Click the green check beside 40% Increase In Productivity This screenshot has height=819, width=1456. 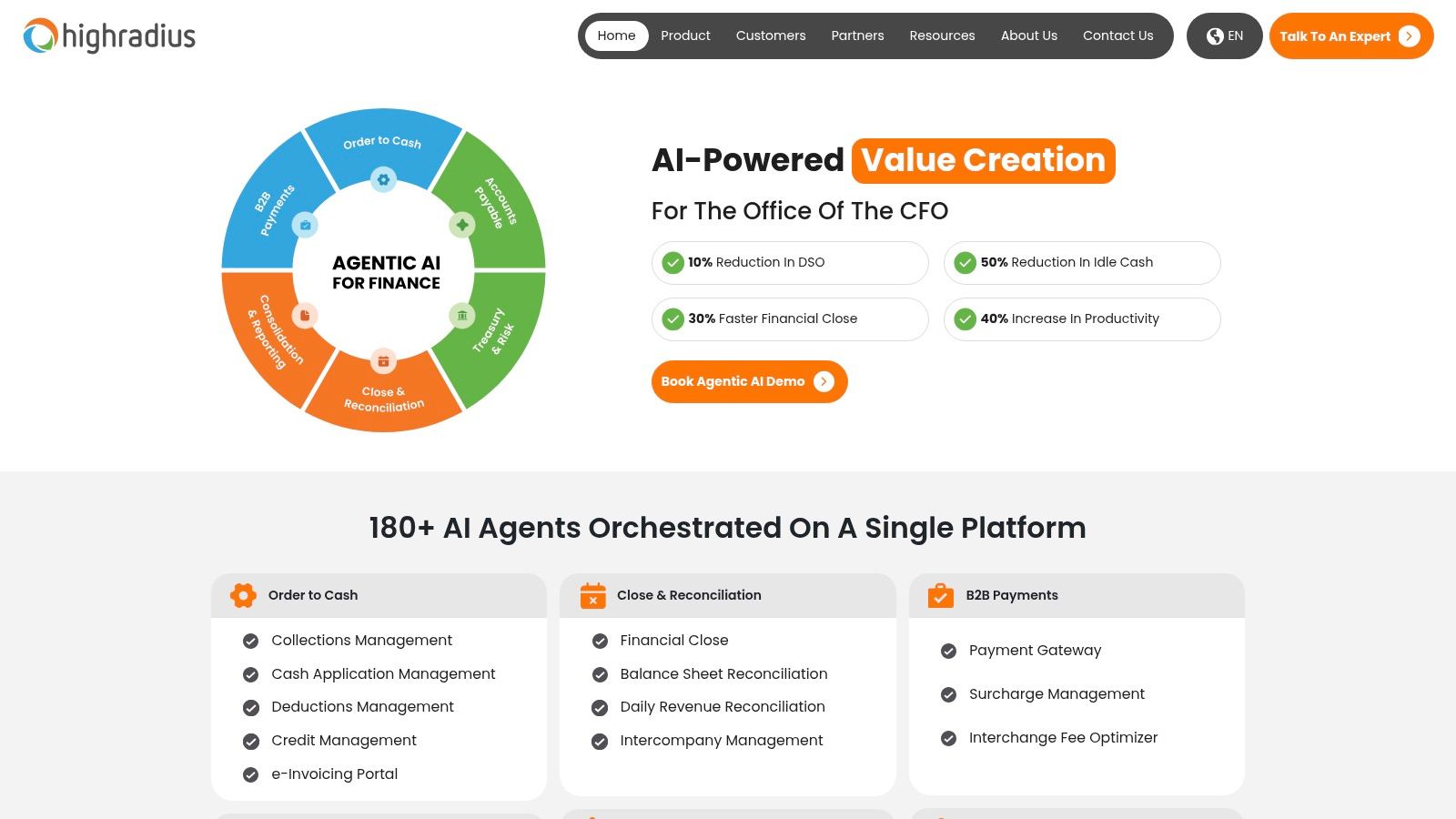(965, 319)
